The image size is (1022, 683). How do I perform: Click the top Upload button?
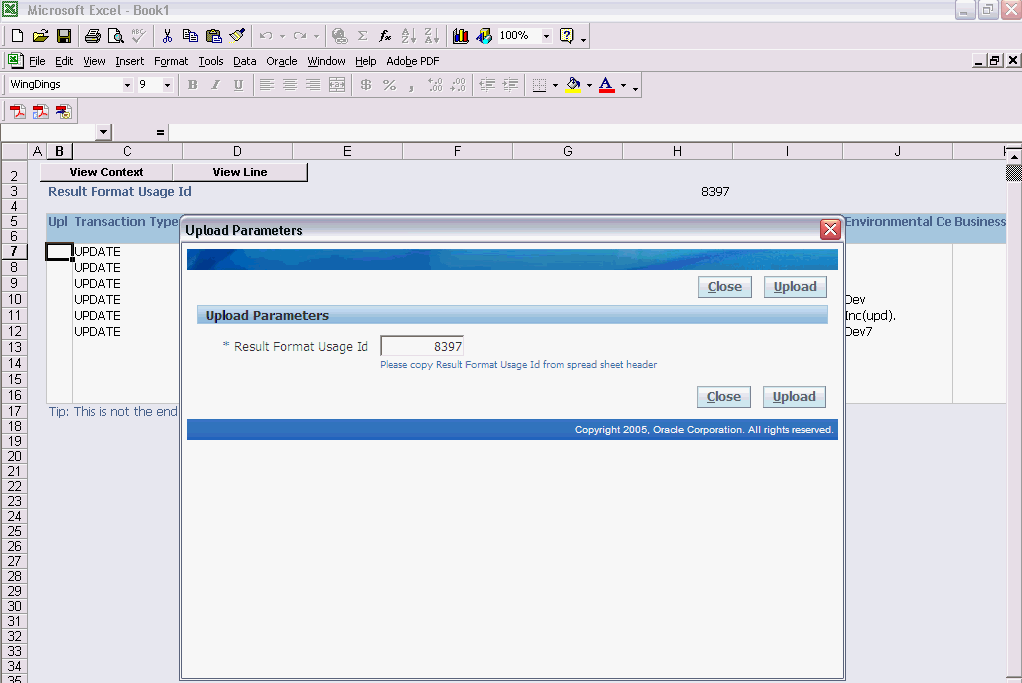point(795,287)
